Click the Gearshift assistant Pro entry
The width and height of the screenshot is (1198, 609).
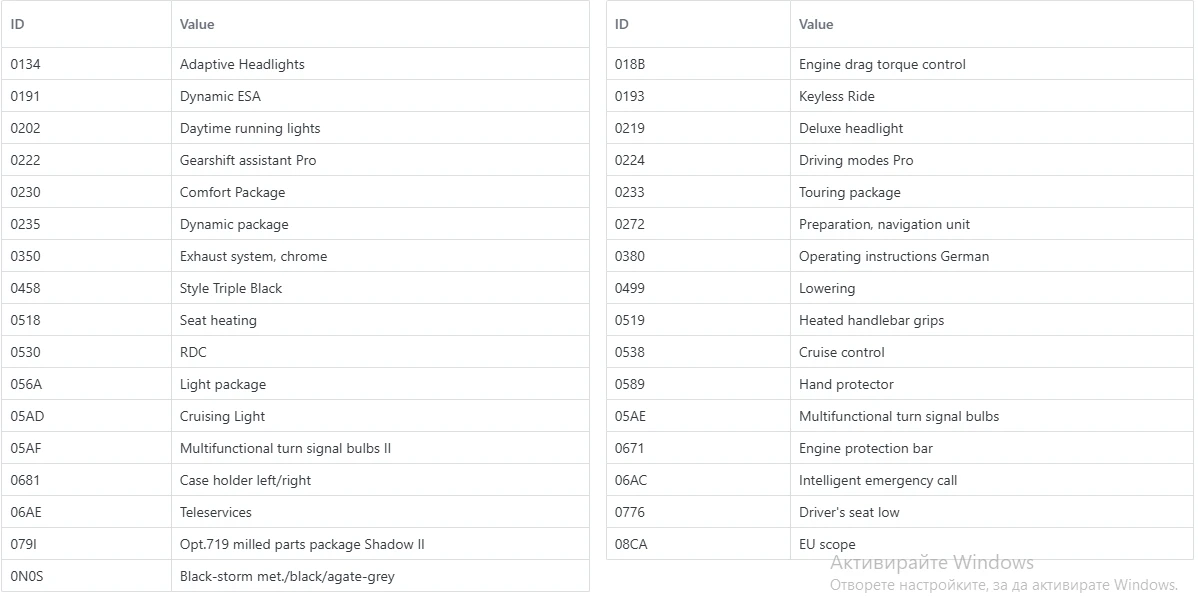(x=248, y=160)
